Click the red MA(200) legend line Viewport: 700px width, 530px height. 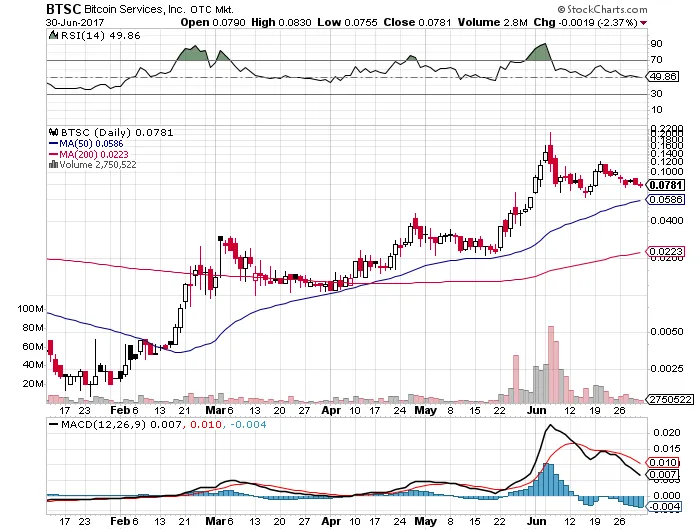click(53, 154)
